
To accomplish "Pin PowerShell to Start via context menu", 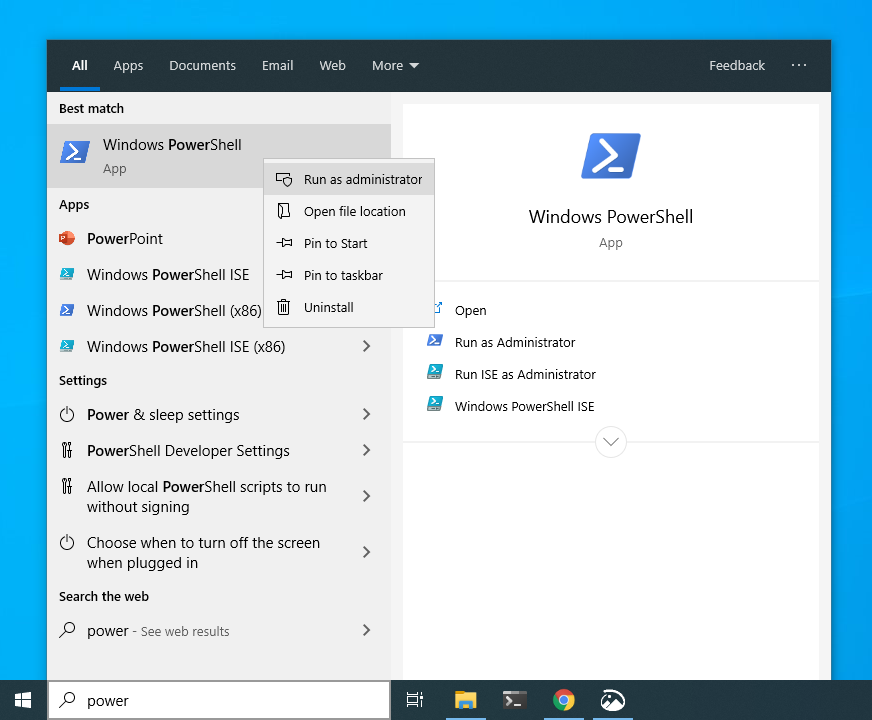I will coord(335,244).
